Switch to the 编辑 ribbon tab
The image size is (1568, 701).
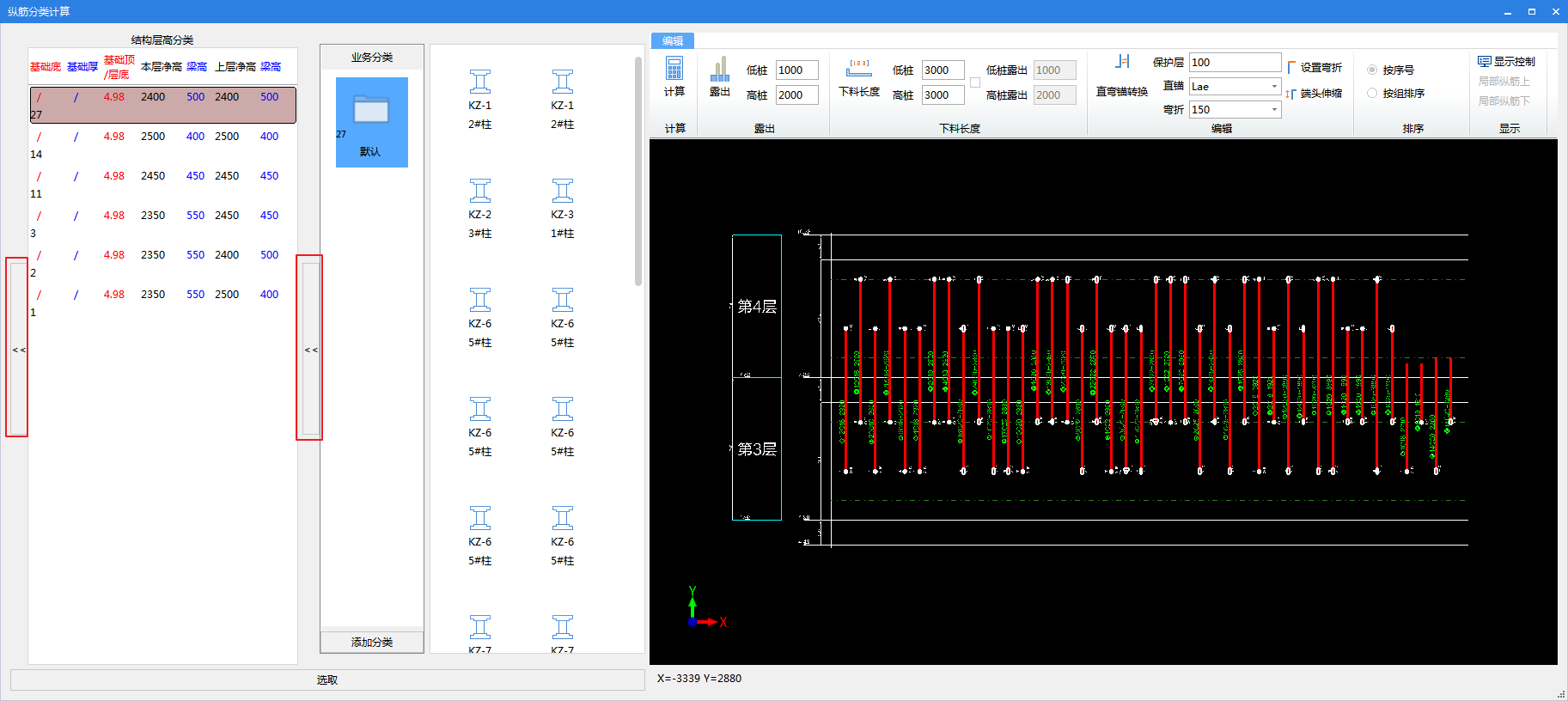coord(673,41)
